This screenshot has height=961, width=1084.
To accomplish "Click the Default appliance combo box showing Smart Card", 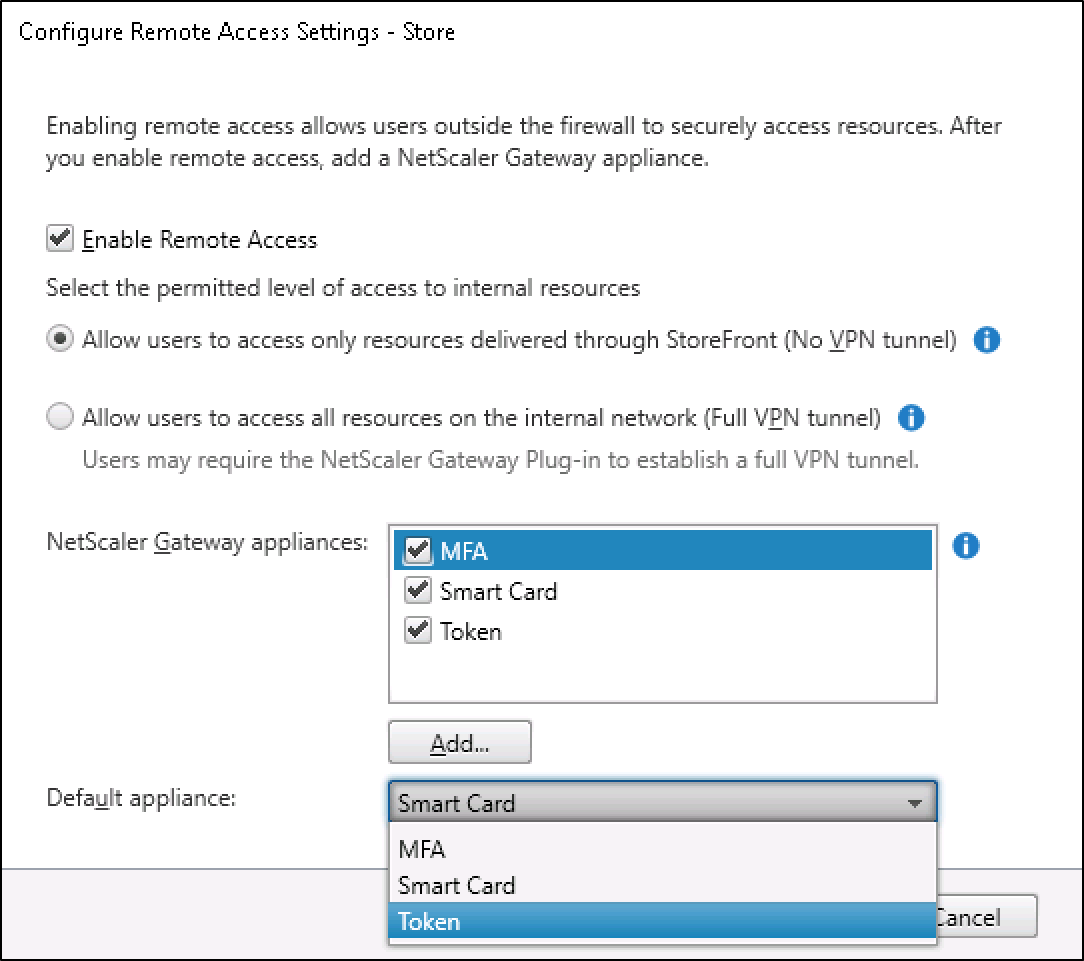I will click(x=640, y=803).
